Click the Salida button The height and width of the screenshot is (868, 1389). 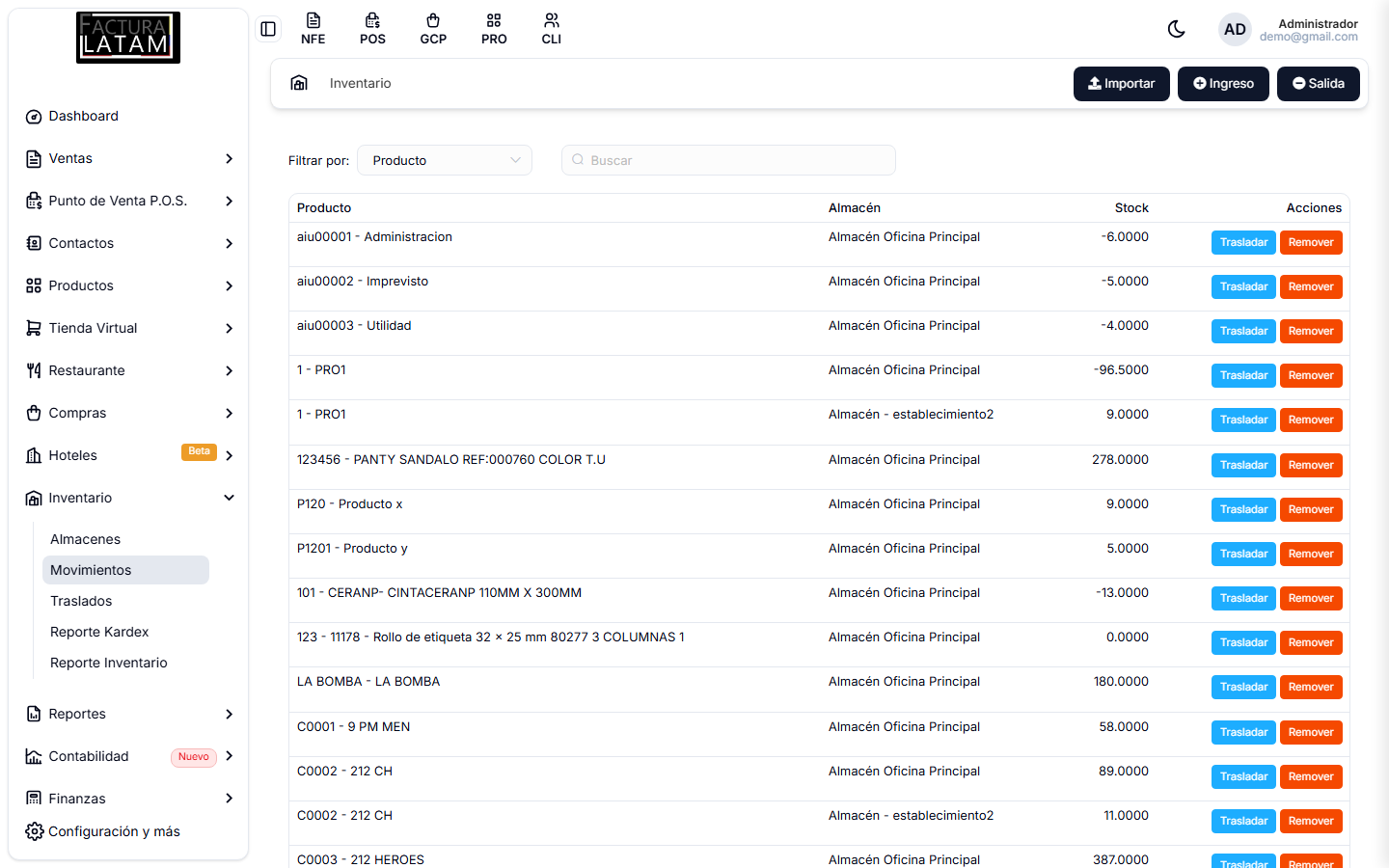click(x=1319, y=84)
